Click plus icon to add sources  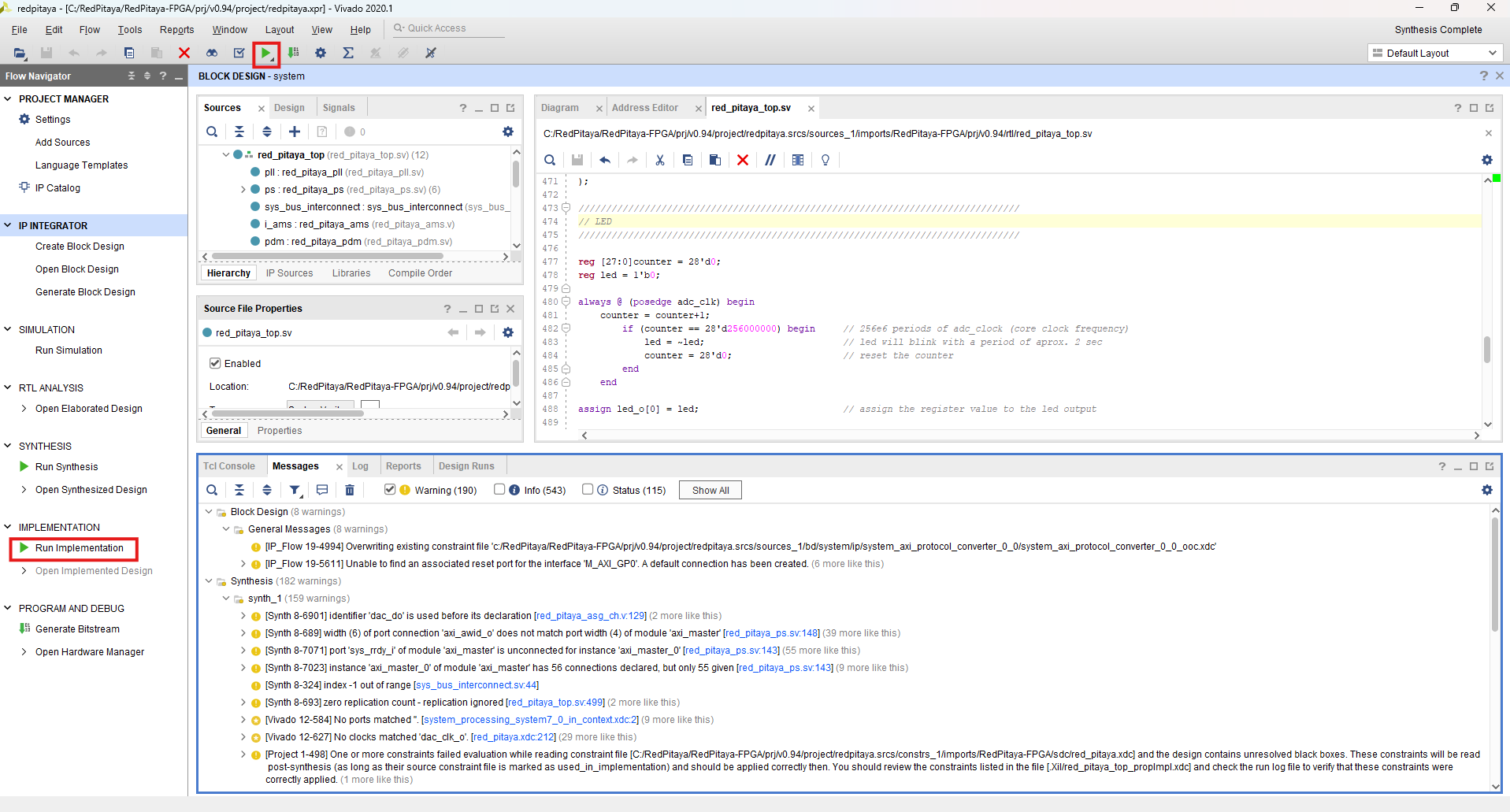pos(295,132)
